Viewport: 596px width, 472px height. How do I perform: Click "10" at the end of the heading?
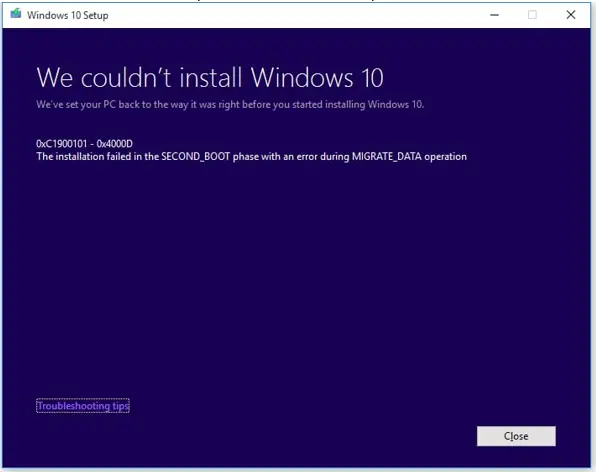click(x=372, y=78)
